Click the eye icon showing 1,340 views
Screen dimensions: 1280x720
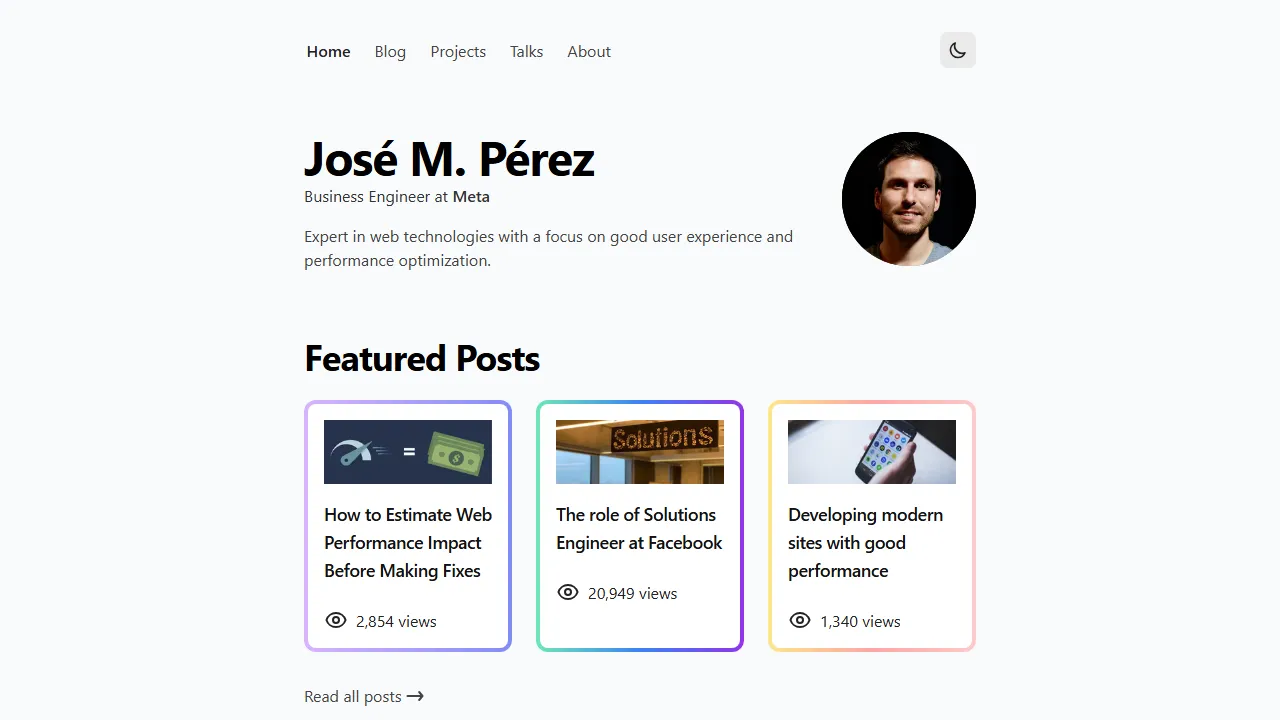(799, 620)
